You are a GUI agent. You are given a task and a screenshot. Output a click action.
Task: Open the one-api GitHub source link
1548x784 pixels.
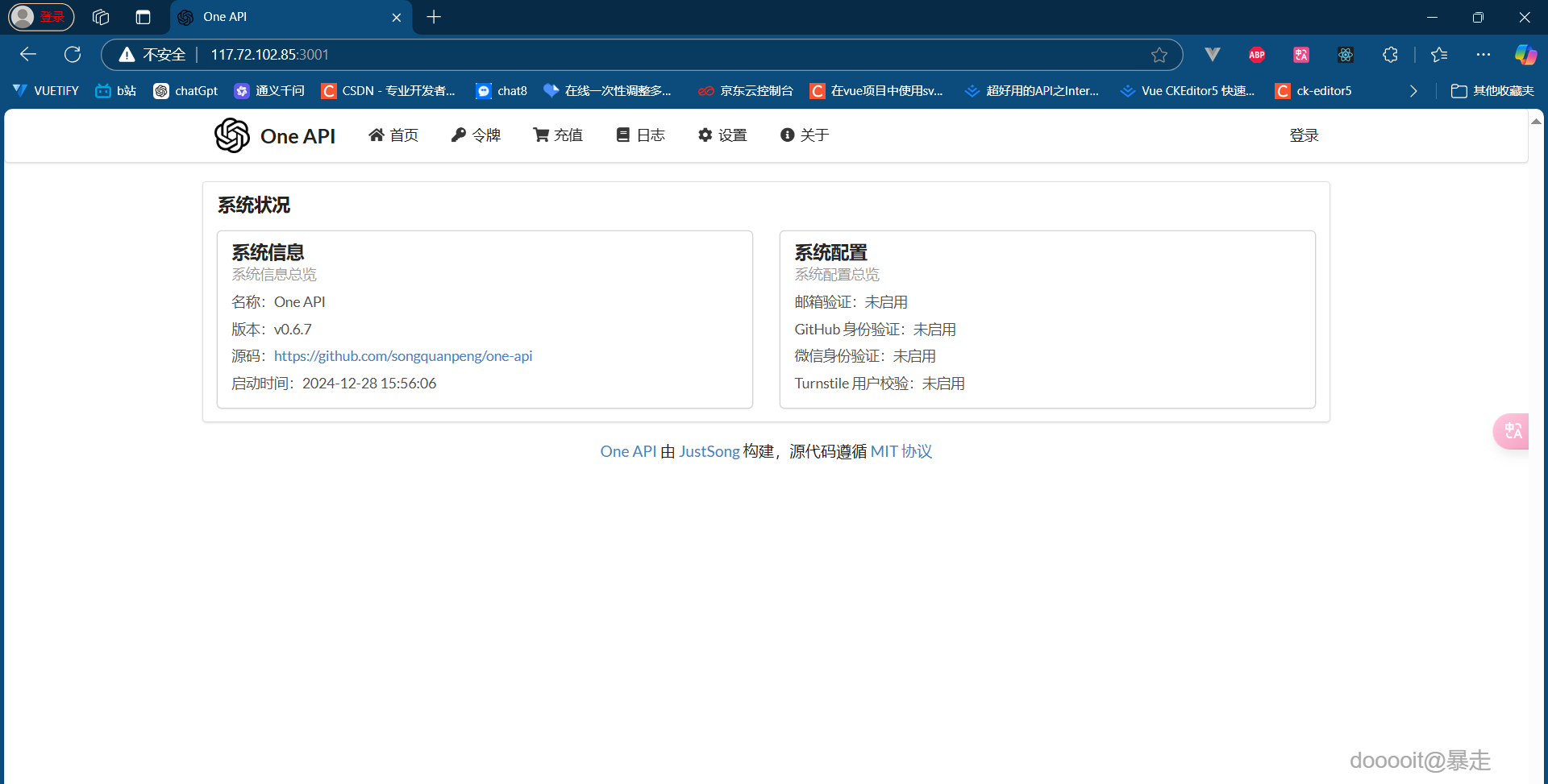[x=403, y=355]
